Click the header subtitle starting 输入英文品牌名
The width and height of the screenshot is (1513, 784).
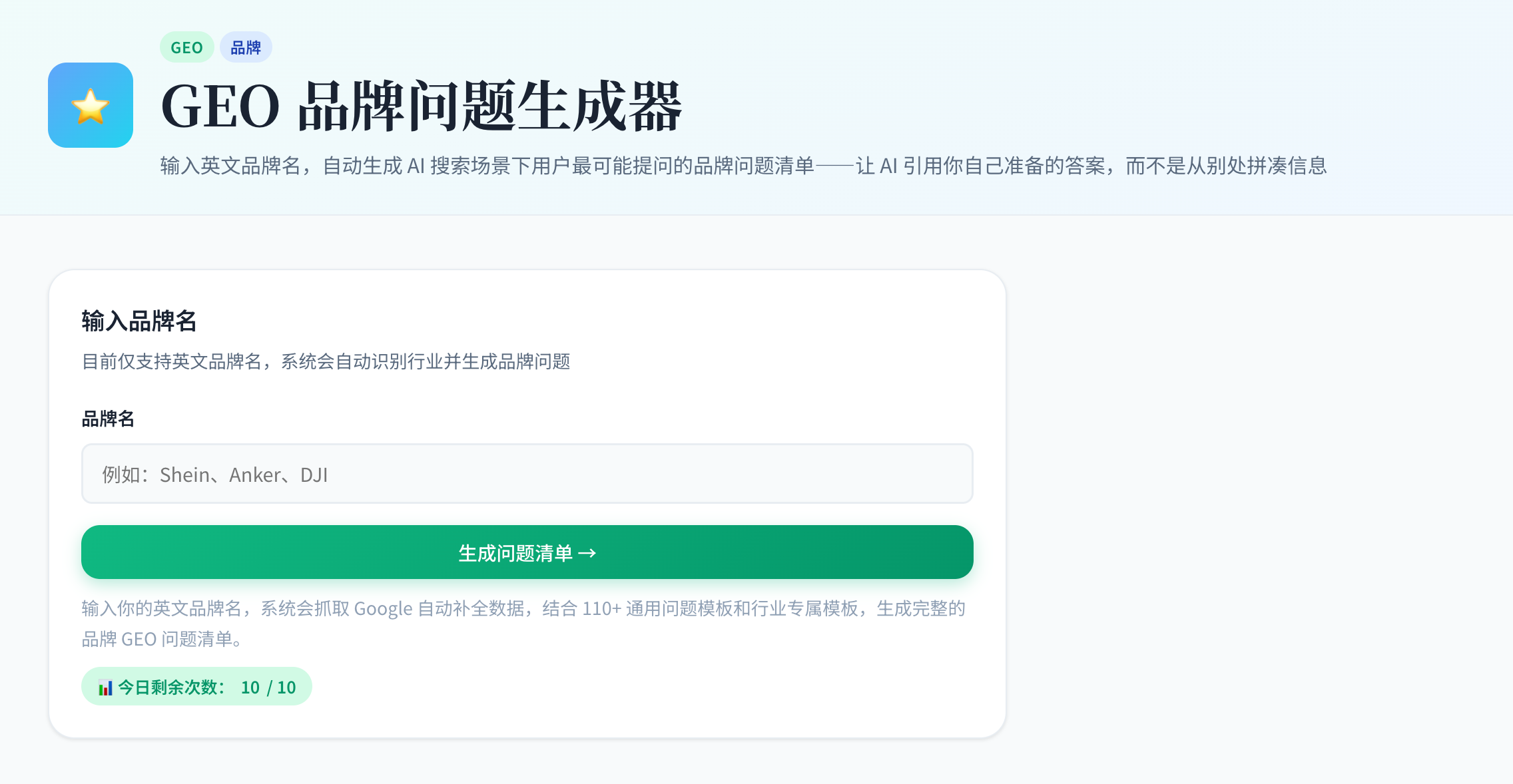[x=743, y=166]
